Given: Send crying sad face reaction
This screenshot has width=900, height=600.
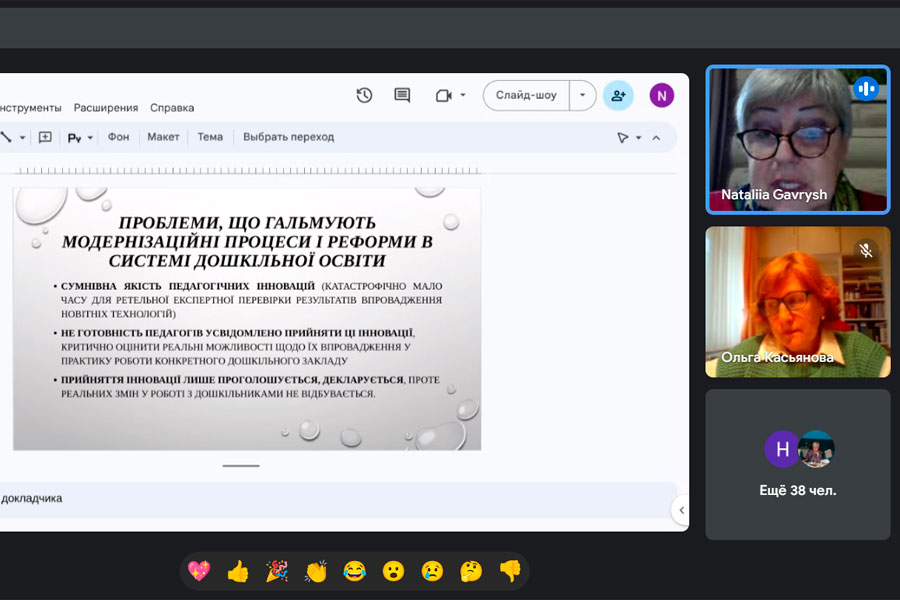Looking at the screenshot, I should pyautogui.click(x=432, y=571).
